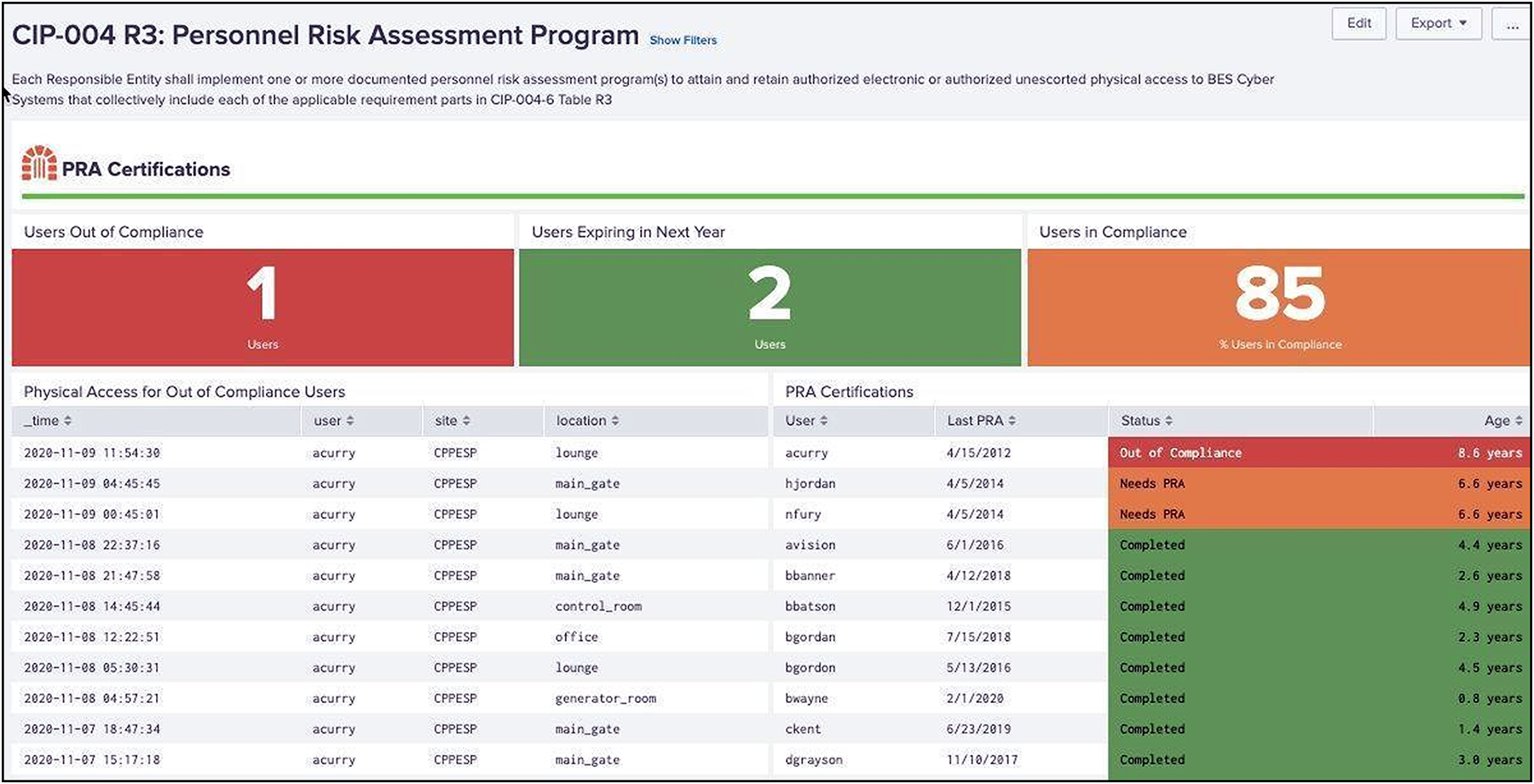This screenshot has width=1534, height=784.
Task: Sort by _time column
Action: 48,421
